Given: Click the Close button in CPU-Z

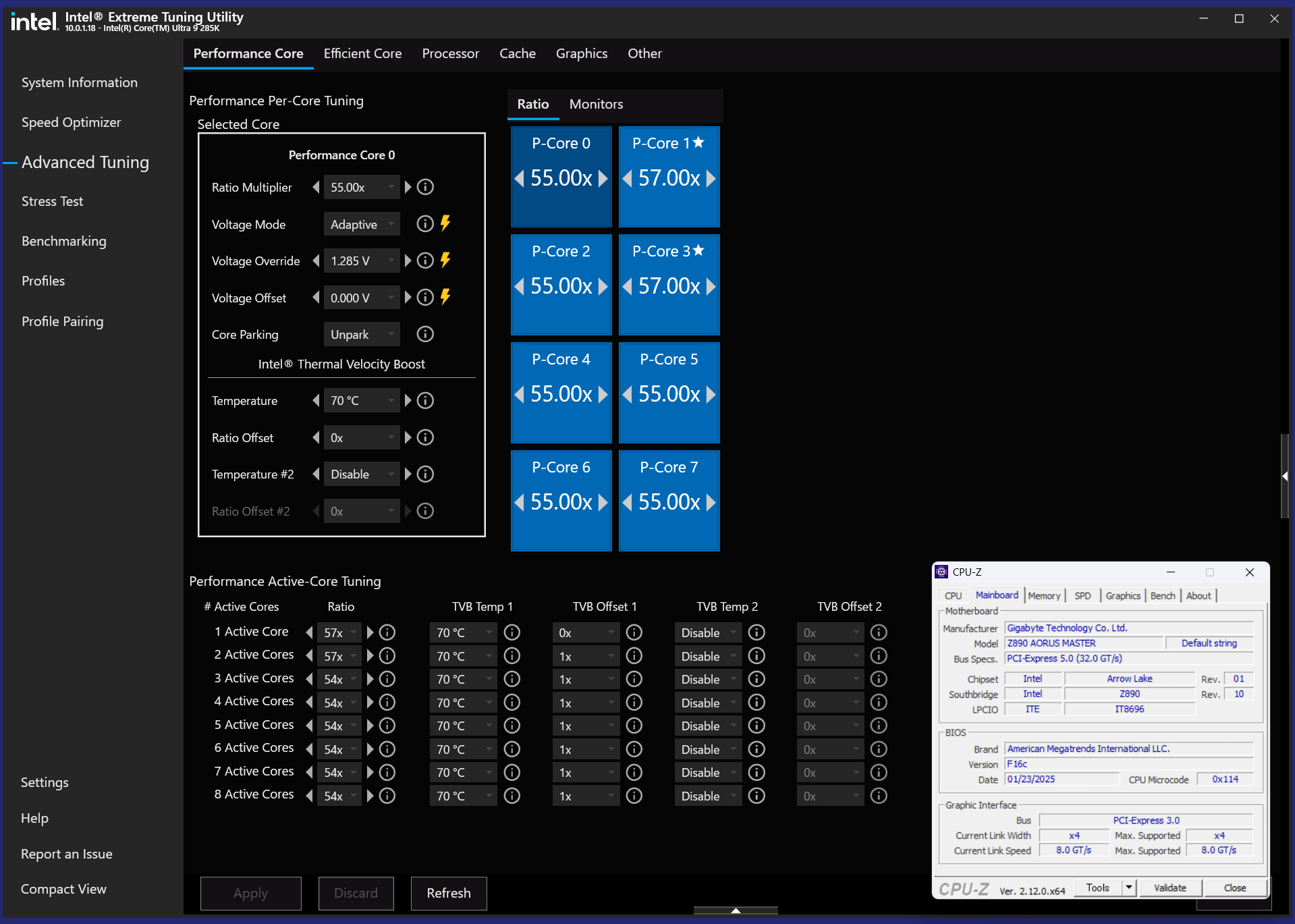Looking at the screenshot, I should [1235, 888].
